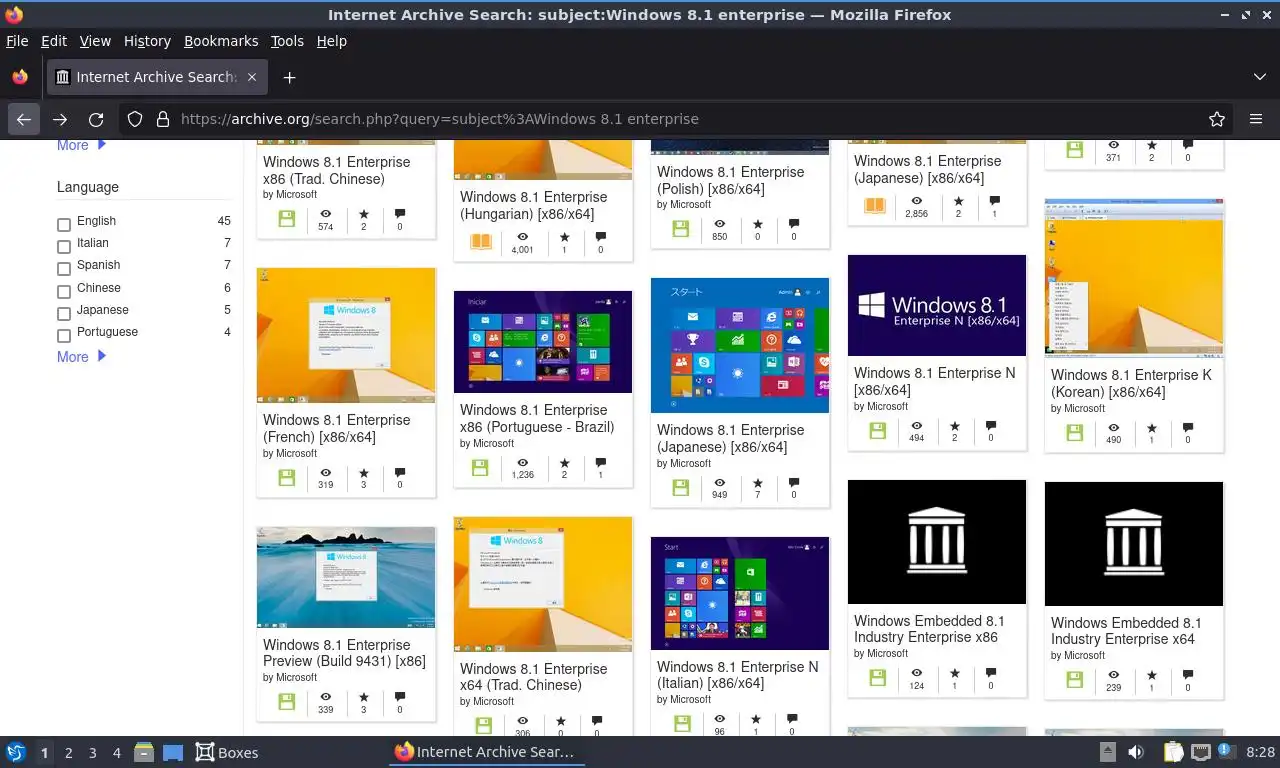This screenshot has width=1280, height=768.
Task: Open the Bookmarks menu
Action: coord(221,41)
